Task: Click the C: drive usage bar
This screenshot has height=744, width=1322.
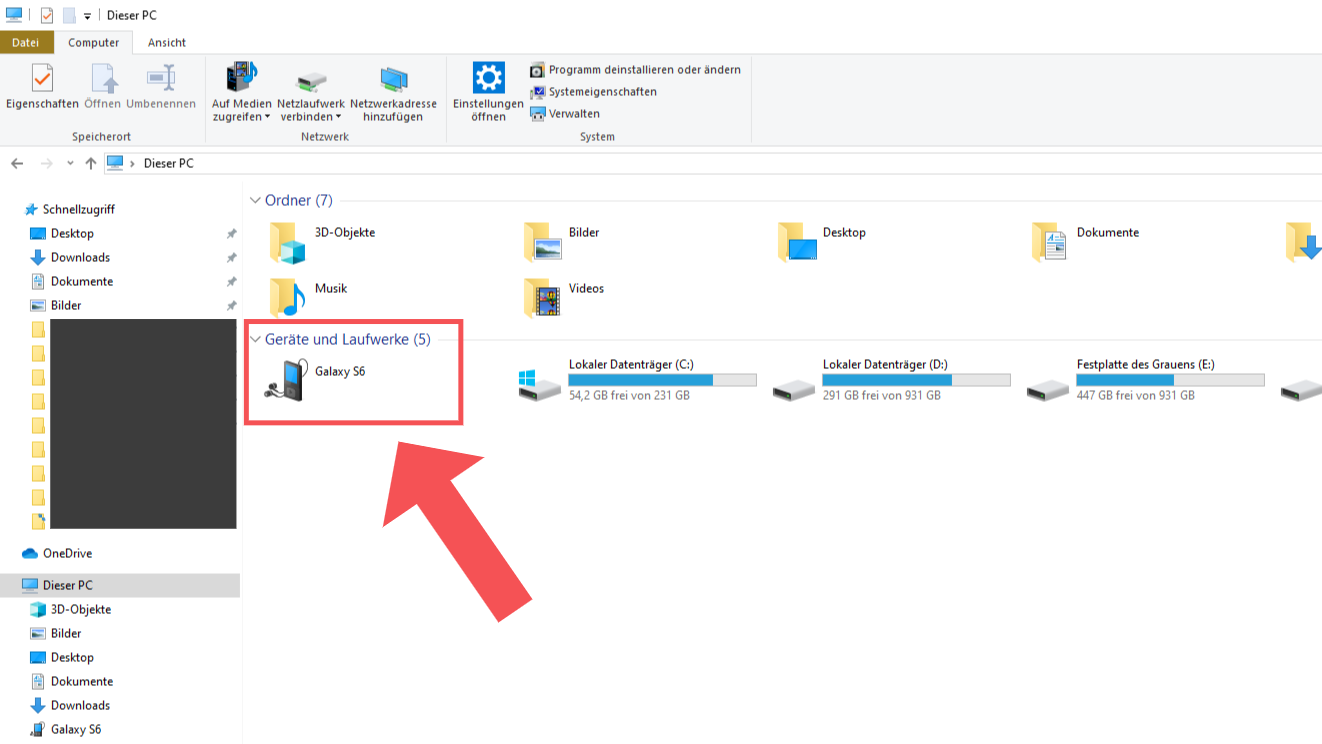Action: click(x=662, y=381)
